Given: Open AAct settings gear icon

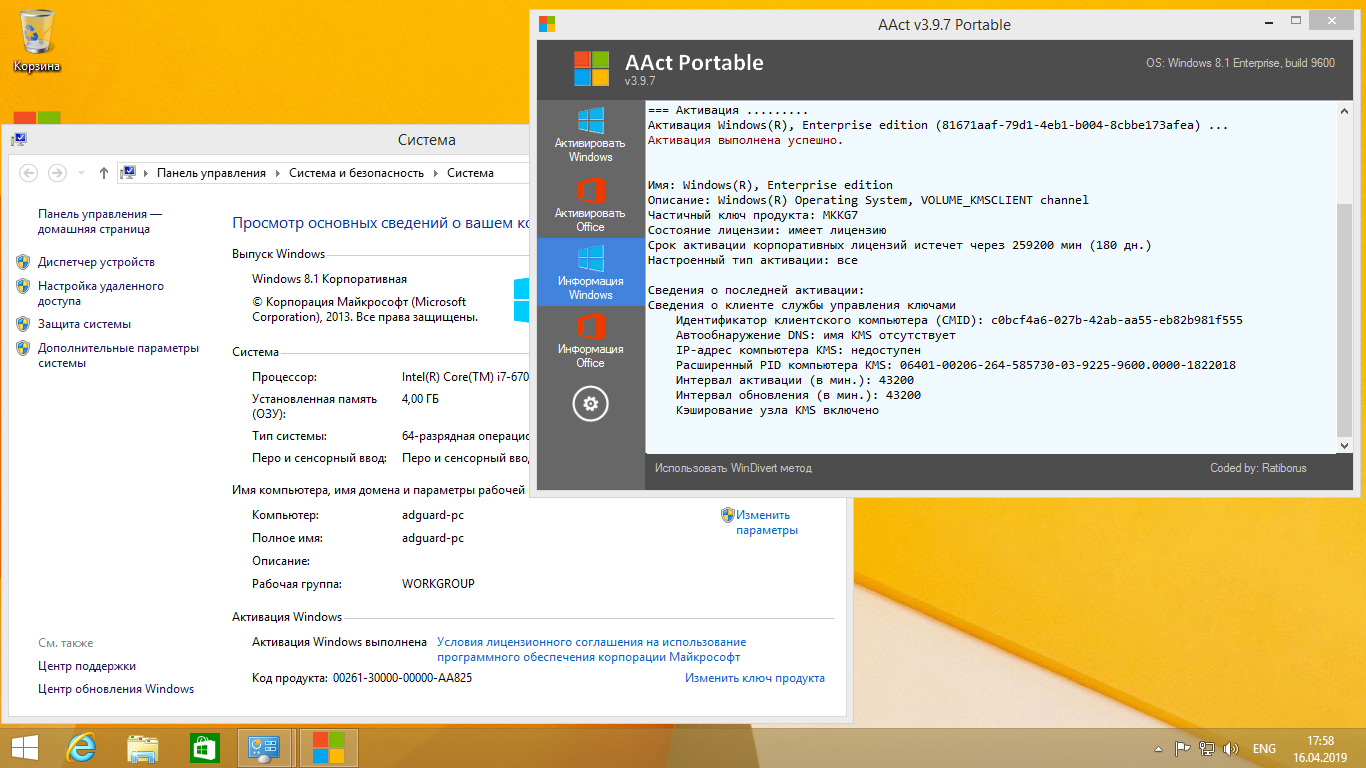Looking at the screenshot, I should pos(590,404).
